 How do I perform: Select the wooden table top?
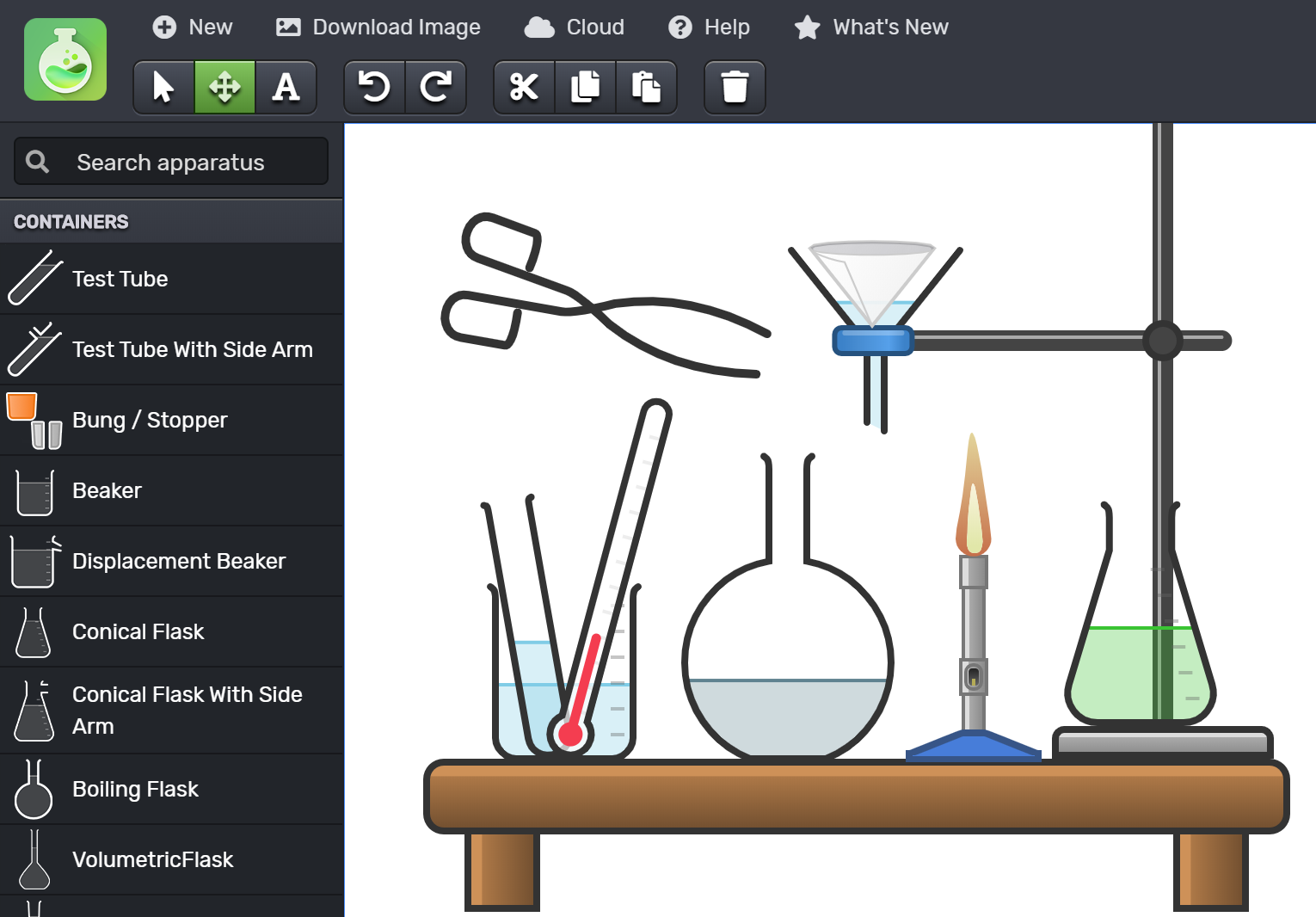click(857, 797)
